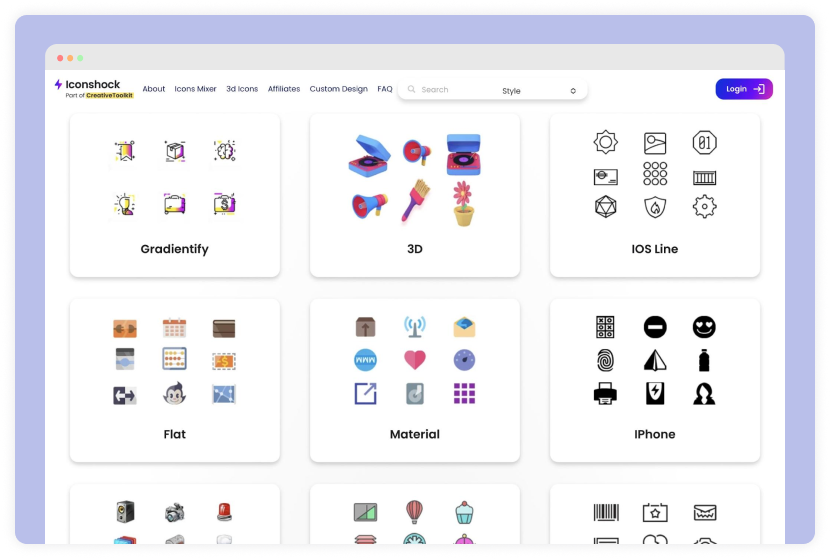Select the Material antenna signal icon
Screen dimensions: 830x559
tap(414, 327)
